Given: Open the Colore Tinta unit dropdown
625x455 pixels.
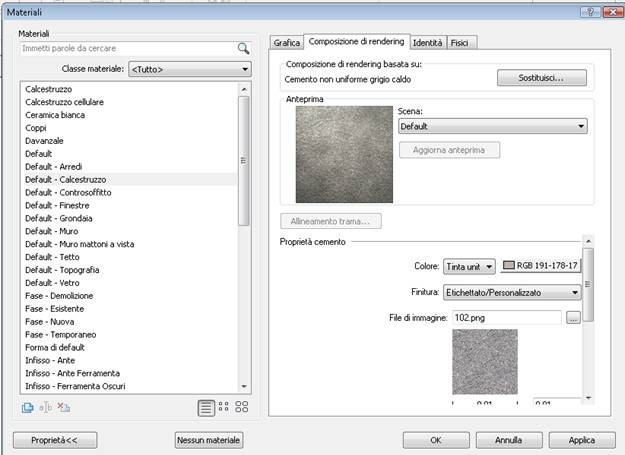Looking at the screenshot, I should click(x=469, y=266).
